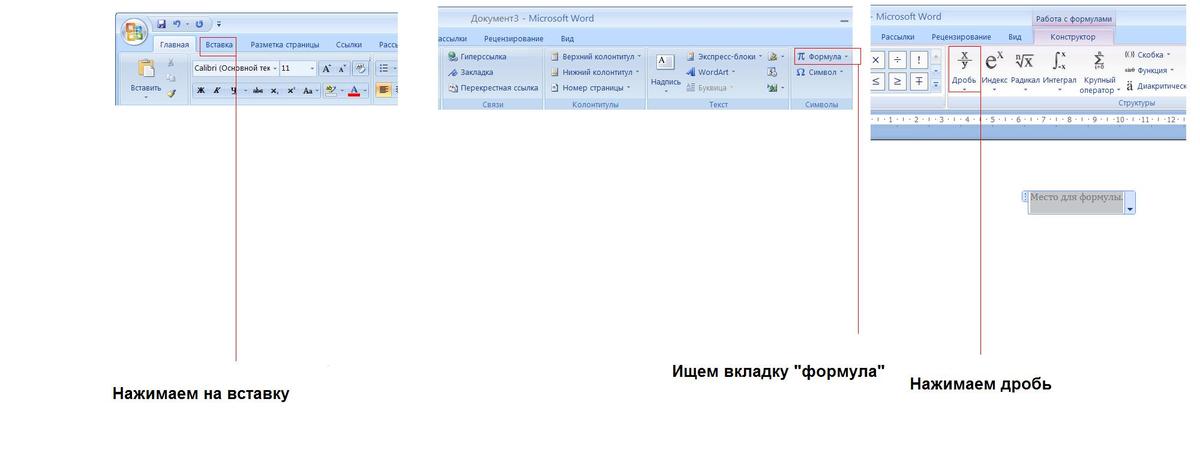The width and height of the screenshot is (1200, 453).
Task: Apply text highlight color marker
Action: click(x=332, y=90)
